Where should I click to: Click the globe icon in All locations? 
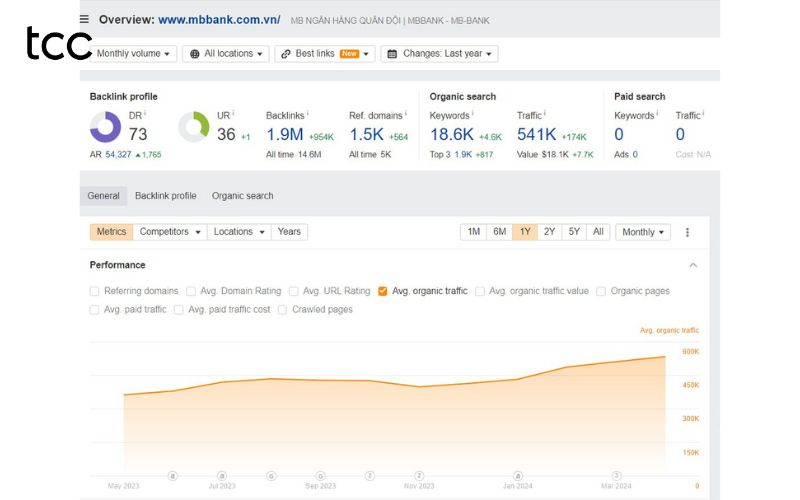click(194, 54)
